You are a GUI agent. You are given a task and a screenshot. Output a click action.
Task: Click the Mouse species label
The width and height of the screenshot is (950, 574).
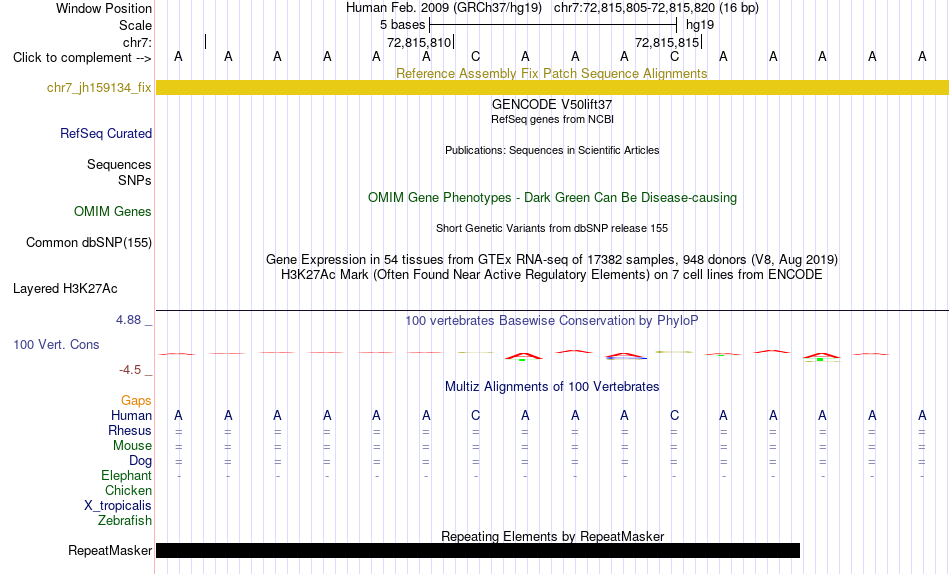[x=132, y=446]
